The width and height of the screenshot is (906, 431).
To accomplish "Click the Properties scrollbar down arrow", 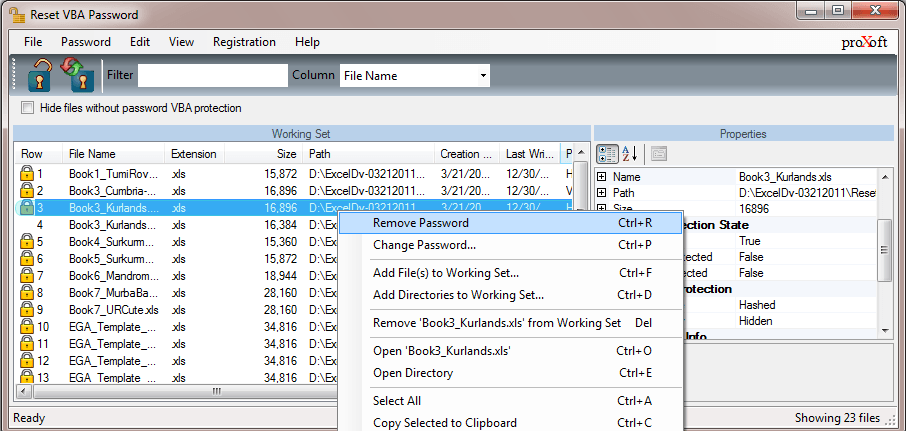I will pos(884,330).
